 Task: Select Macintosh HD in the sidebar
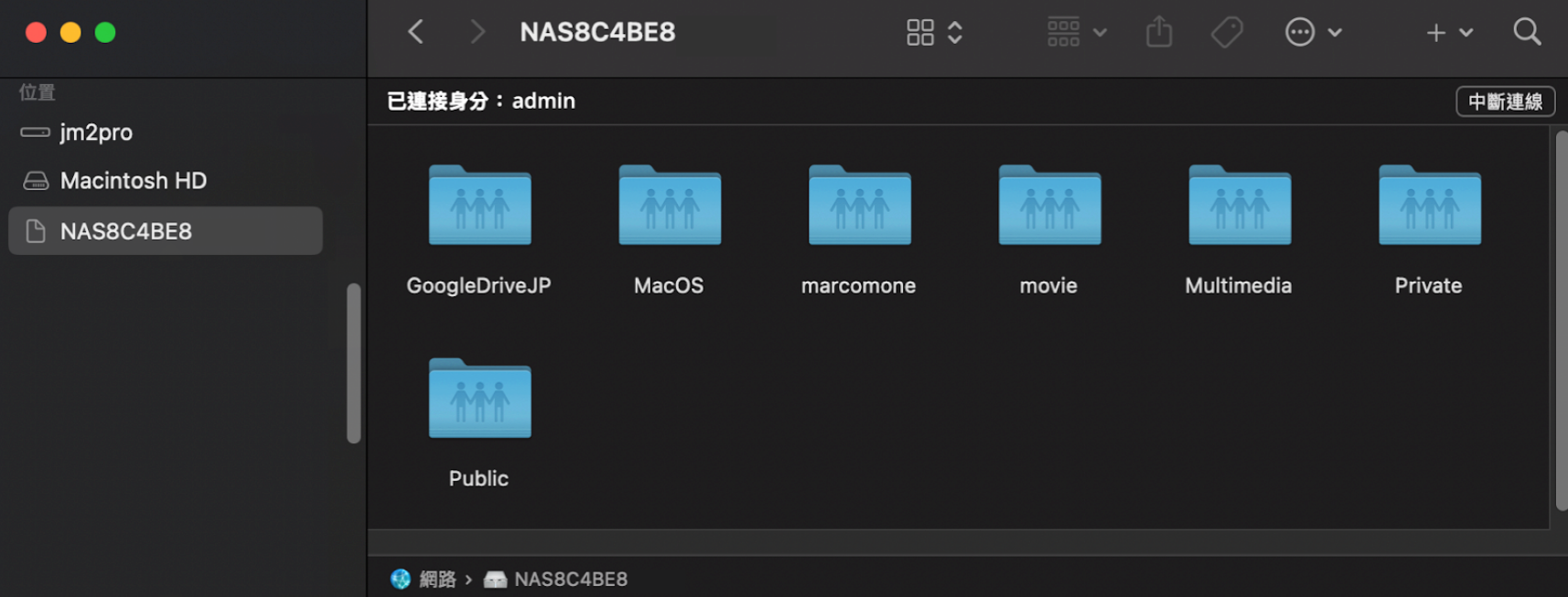pyautogui.click(x=133, y=181)
